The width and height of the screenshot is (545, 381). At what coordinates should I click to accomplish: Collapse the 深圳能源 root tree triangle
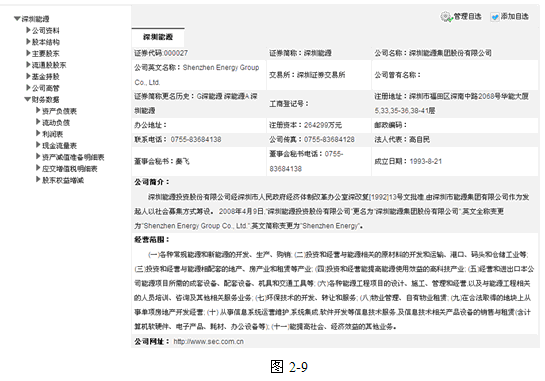17,18
